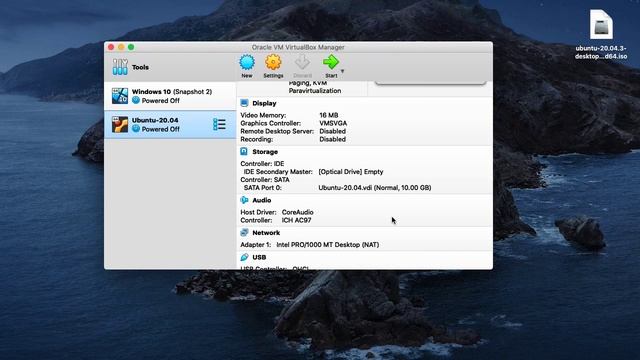Click the Audio section speaker icon
Screen dimensions: 640x360
click(x=244, y=200)
